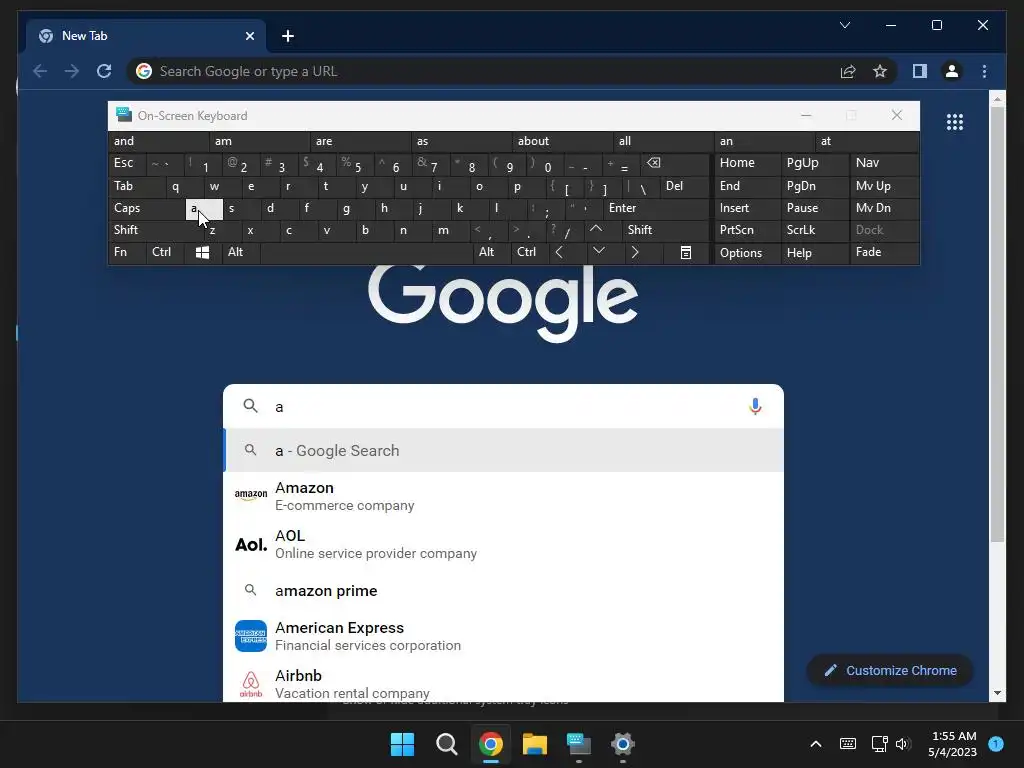
Task: Tap the Windows logo key on keyboard
Action: pyautogui.click(x=202, y=253)
